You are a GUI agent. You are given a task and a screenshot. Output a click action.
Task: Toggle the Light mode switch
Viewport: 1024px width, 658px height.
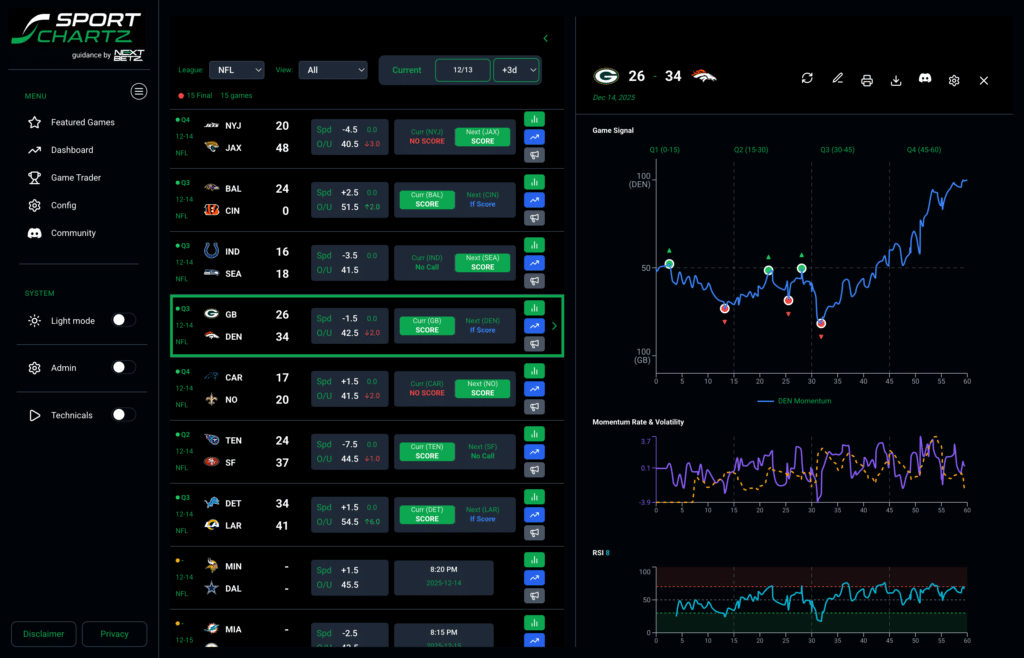tap(123, 320)
